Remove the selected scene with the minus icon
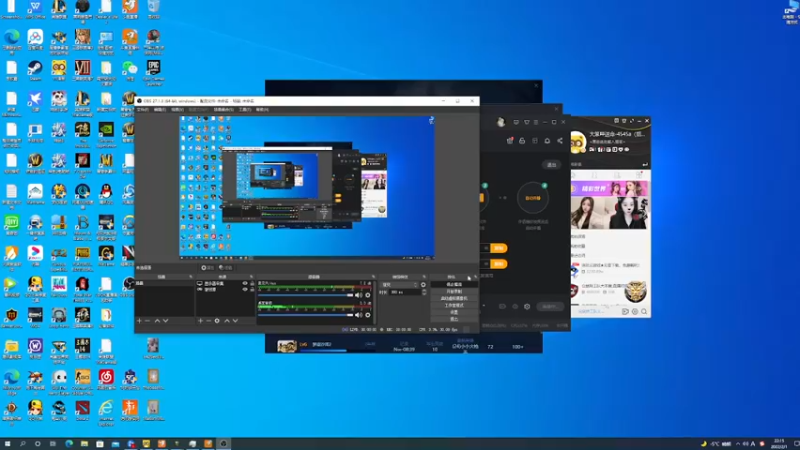 (147, 321)
